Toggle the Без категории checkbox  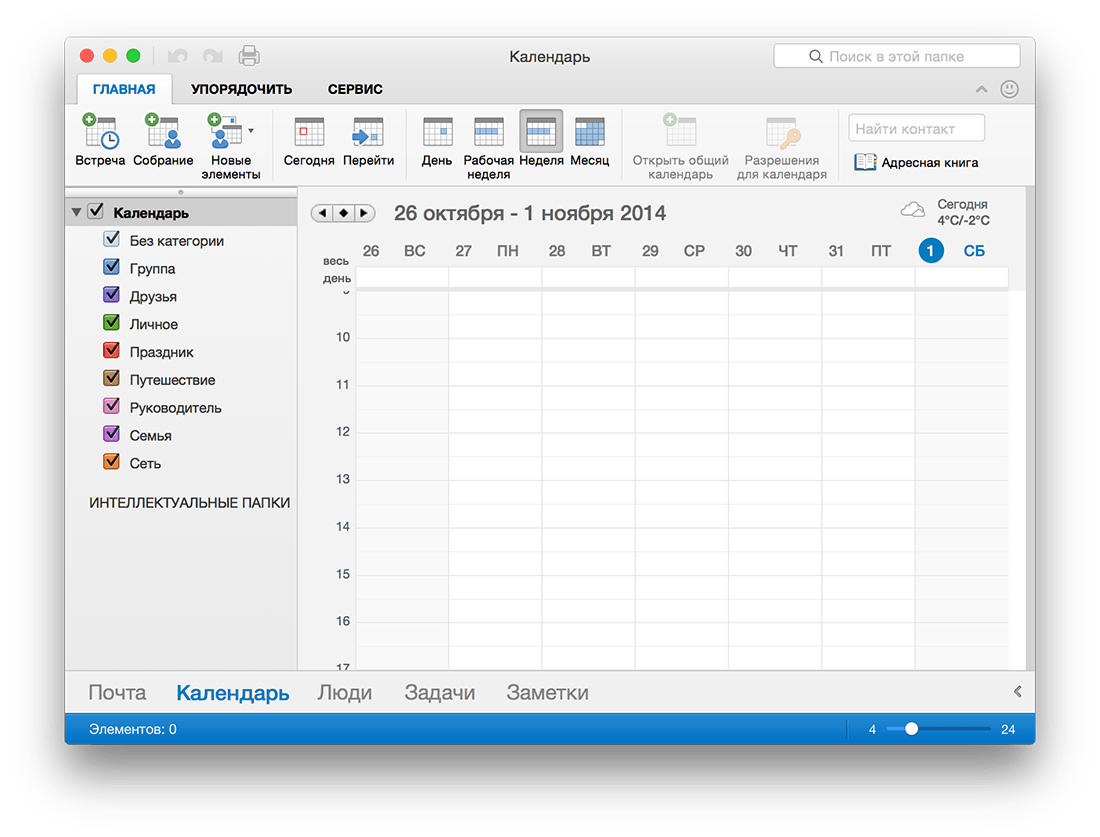coord(112,239)
